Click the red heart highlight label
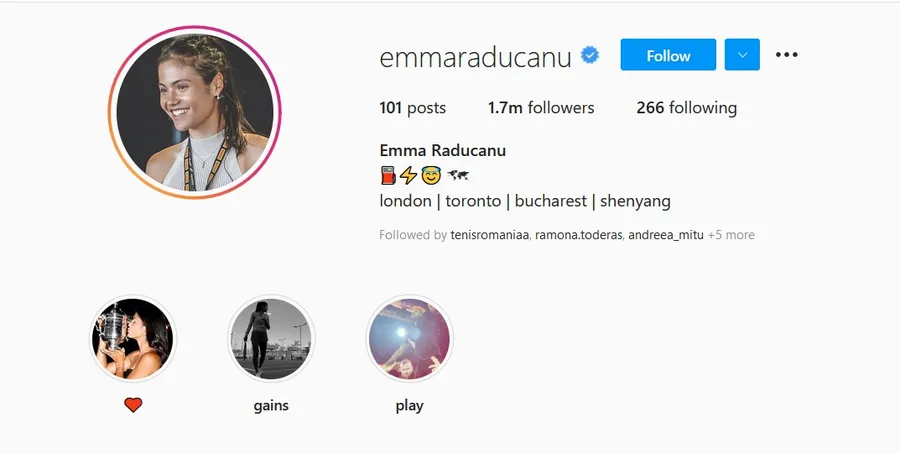This screenshot has height=454, width=900. coord(133,405)
